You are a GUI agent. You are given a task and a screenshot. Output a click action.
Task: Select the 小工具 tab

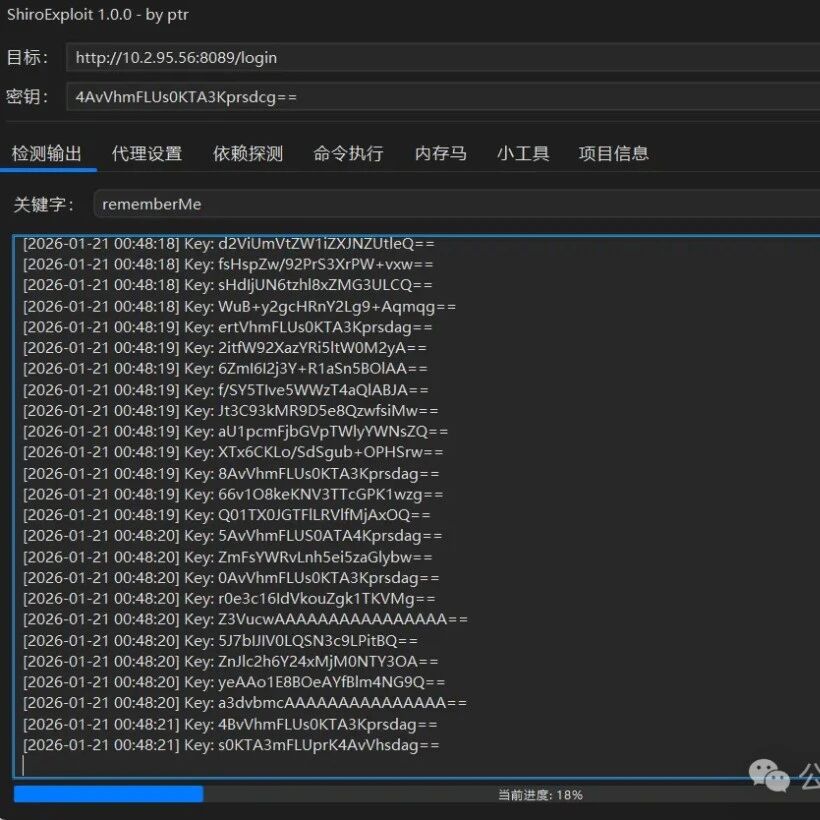pyautogui.click(x=523, y=154)
